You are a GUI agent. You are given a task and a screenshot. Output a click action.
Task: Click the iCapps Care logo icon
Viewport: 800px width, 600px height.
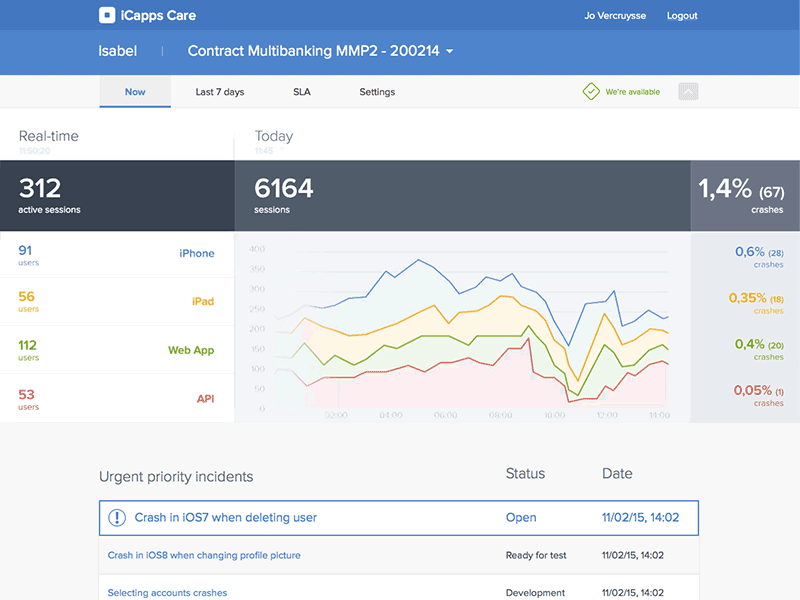[x=109, y=15]
